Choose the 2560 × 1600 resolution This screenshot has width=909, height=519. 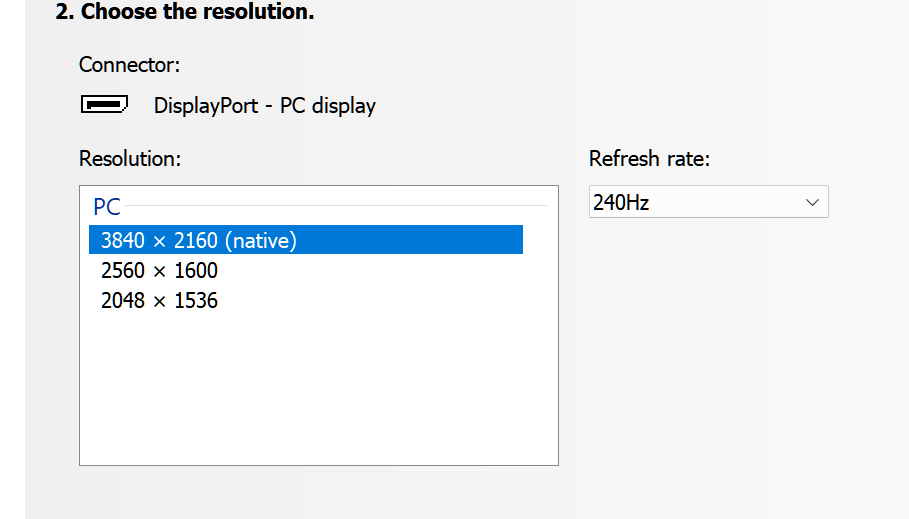(159, 270)
